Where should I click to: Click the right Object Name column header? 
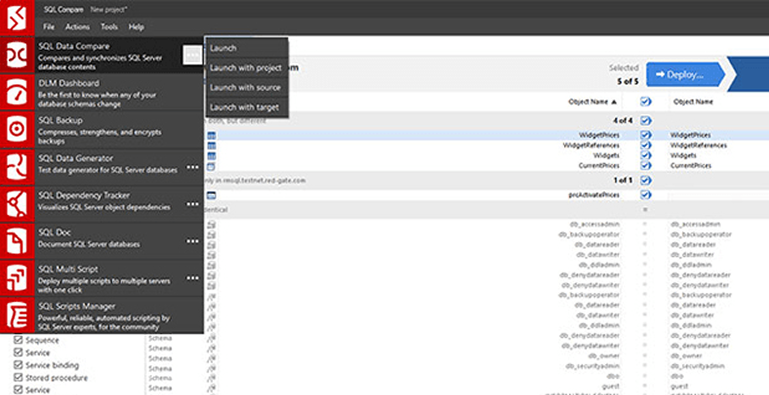point(693,102)
